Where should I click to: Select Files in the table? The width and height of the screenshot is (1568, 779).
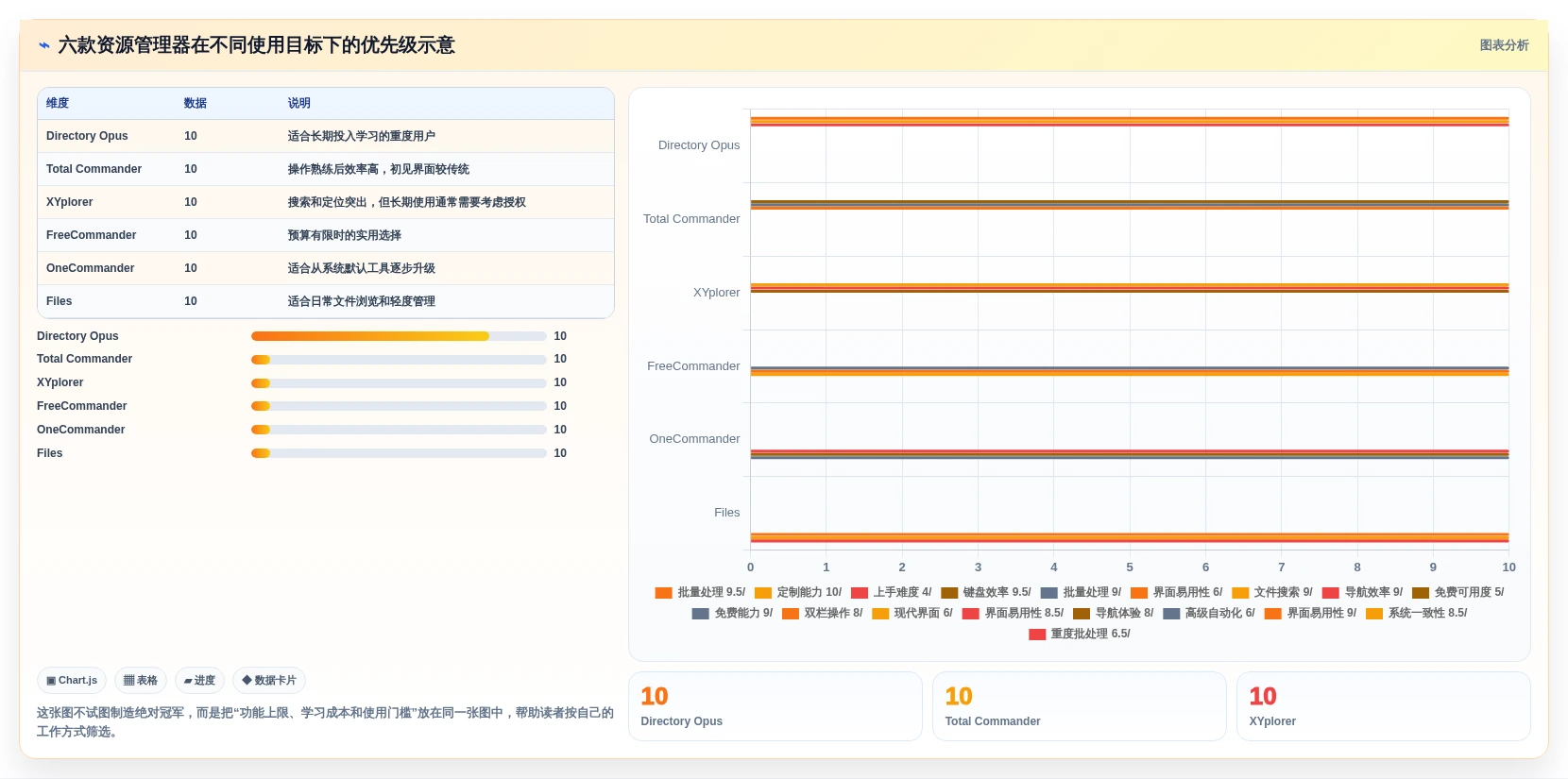(x=59, y=301)
